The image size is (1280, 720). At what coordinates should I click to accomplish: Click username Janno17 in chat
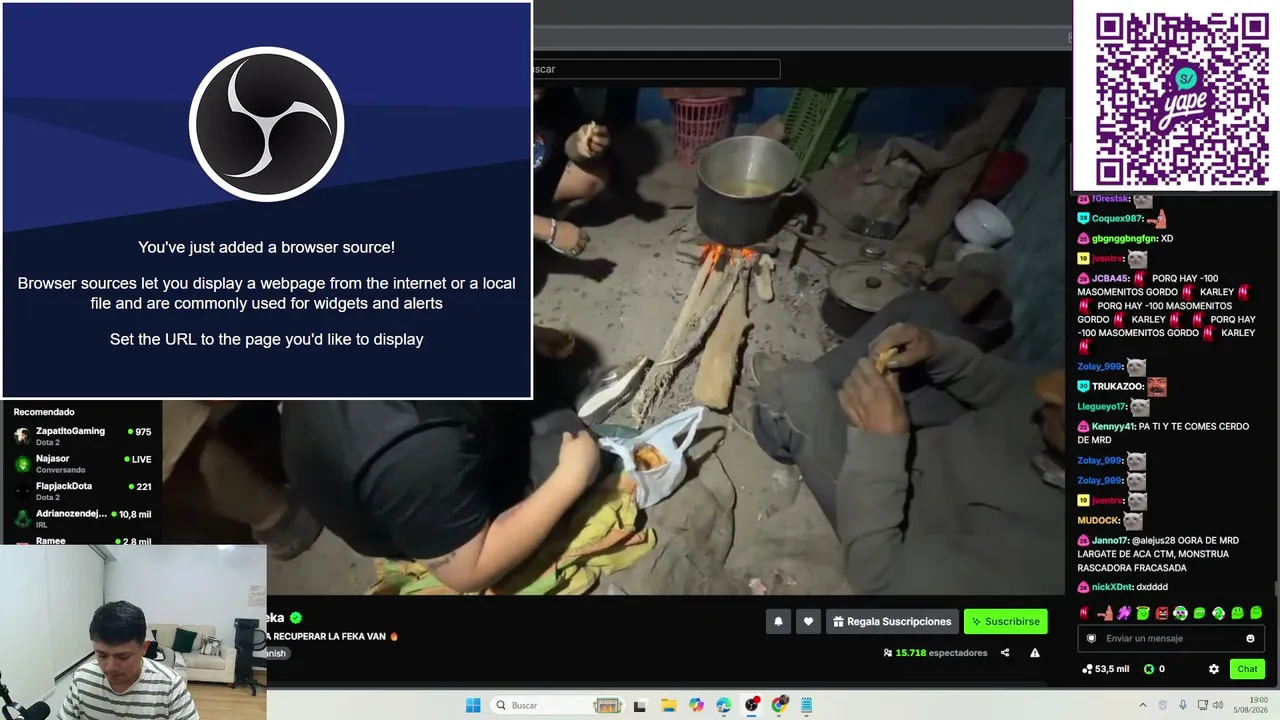point(1110,540)
